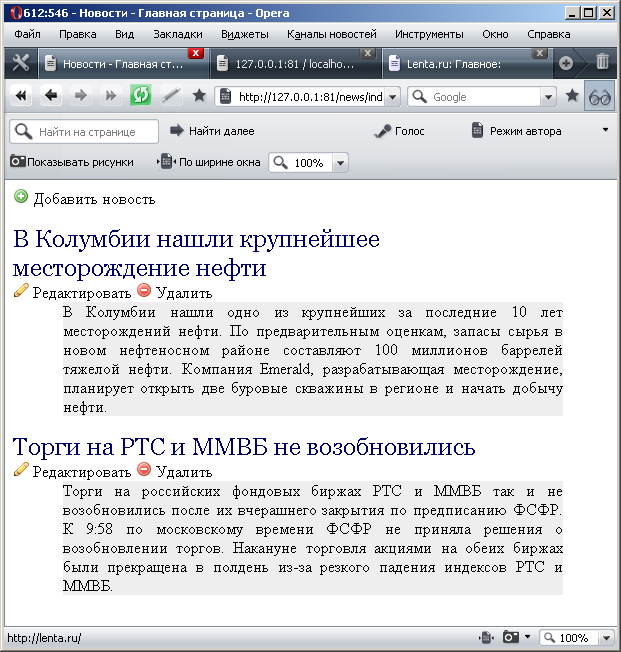Close the Lenta.ru tab

coord(539,53)
